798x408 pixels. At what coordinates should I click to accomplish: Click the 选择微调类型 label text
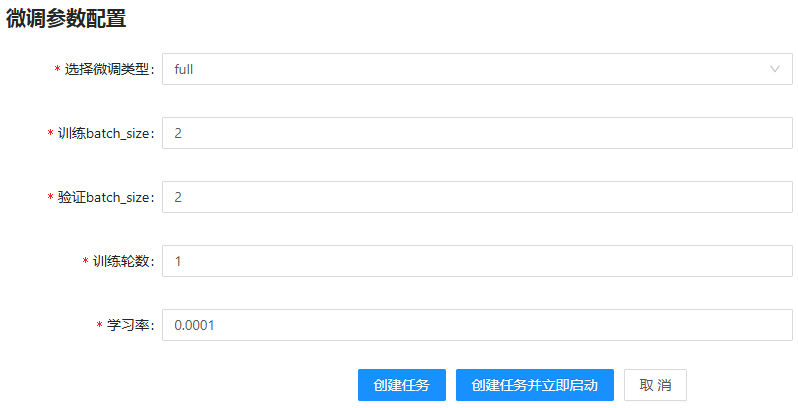[x=110, y=69]
